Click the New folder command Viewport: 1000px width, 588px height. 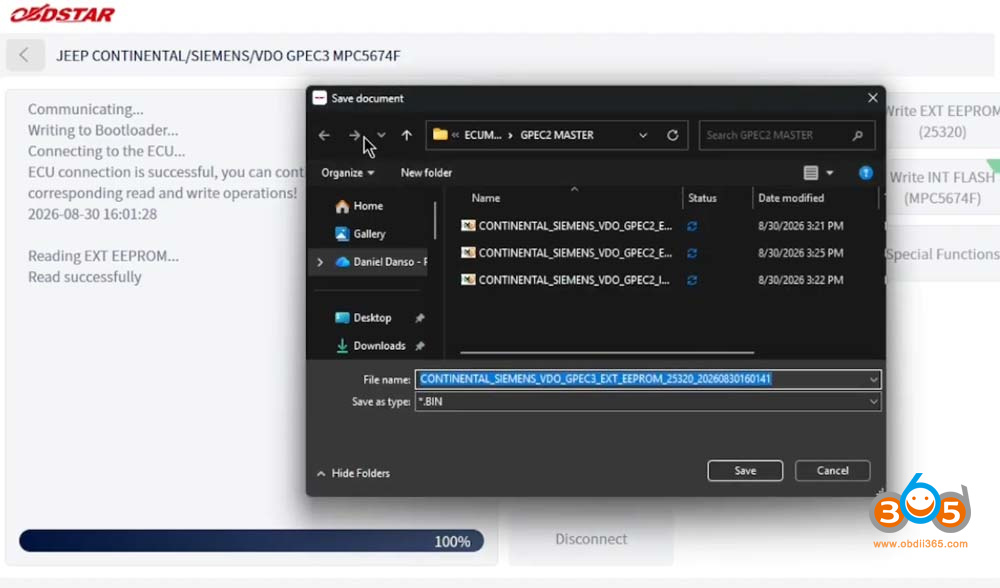point(426,173)
